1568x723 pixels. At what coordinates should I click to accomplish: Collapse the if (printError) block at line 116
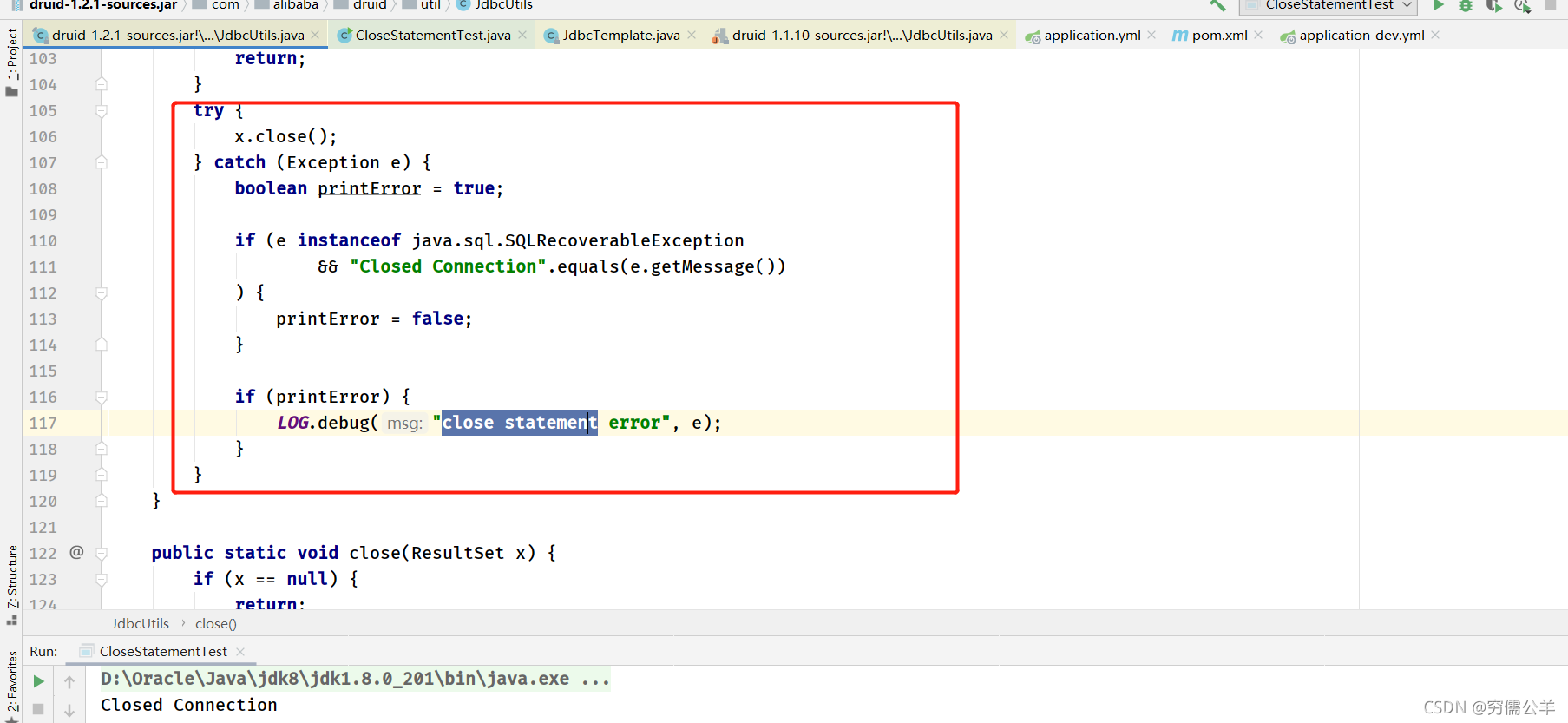click(102, 397)
